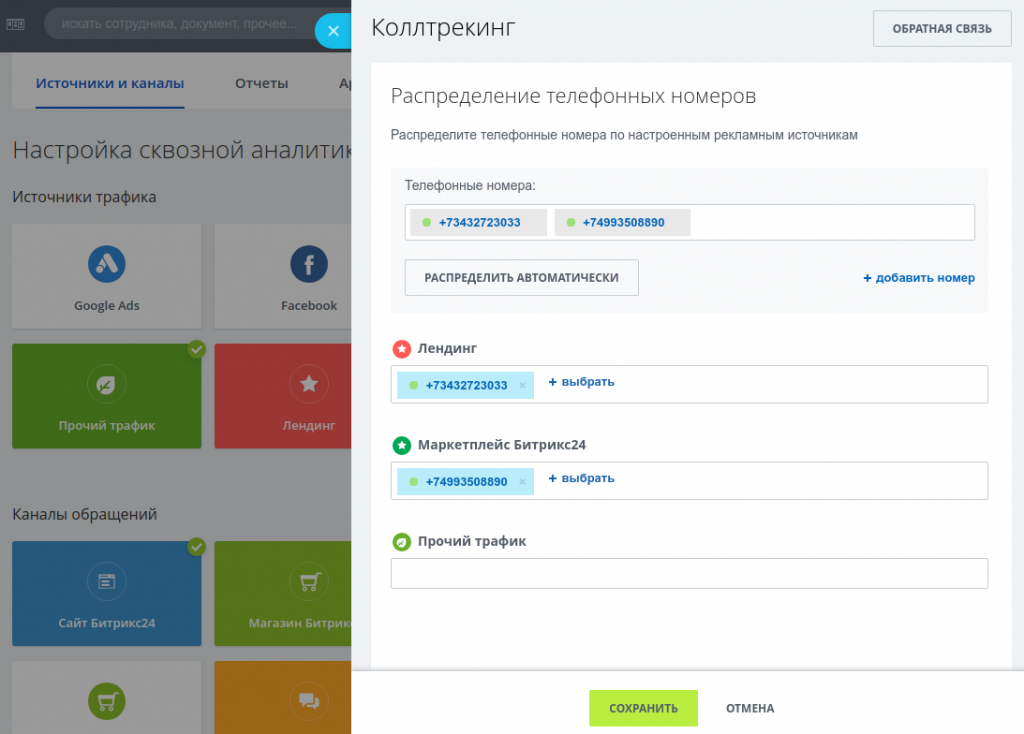1024x734 pixels.
Task: Save settings with Сохранить button
Action: tap(643, 708)
